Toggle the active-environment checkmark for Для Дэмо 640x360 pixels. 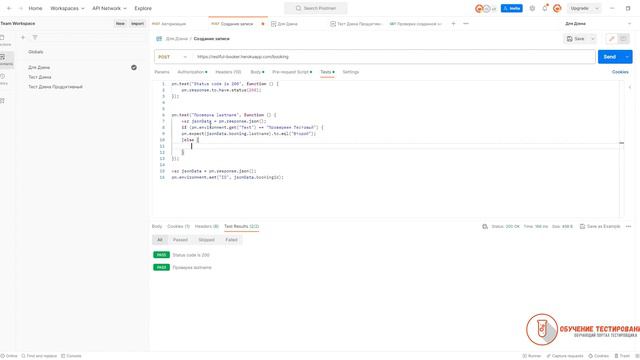click(x=134, y=67)
